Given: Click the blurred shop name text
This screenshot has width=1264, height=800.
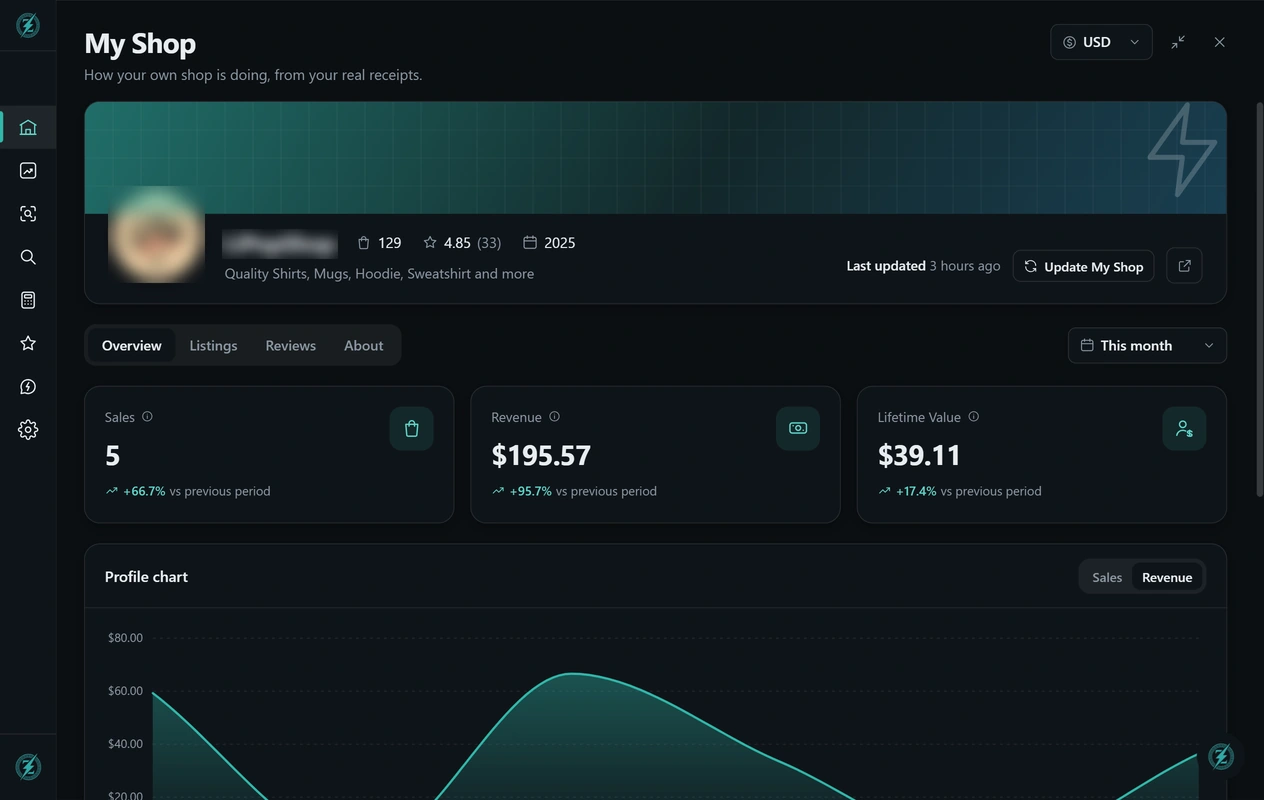Looking at the screenshot, I should (280, 243).
